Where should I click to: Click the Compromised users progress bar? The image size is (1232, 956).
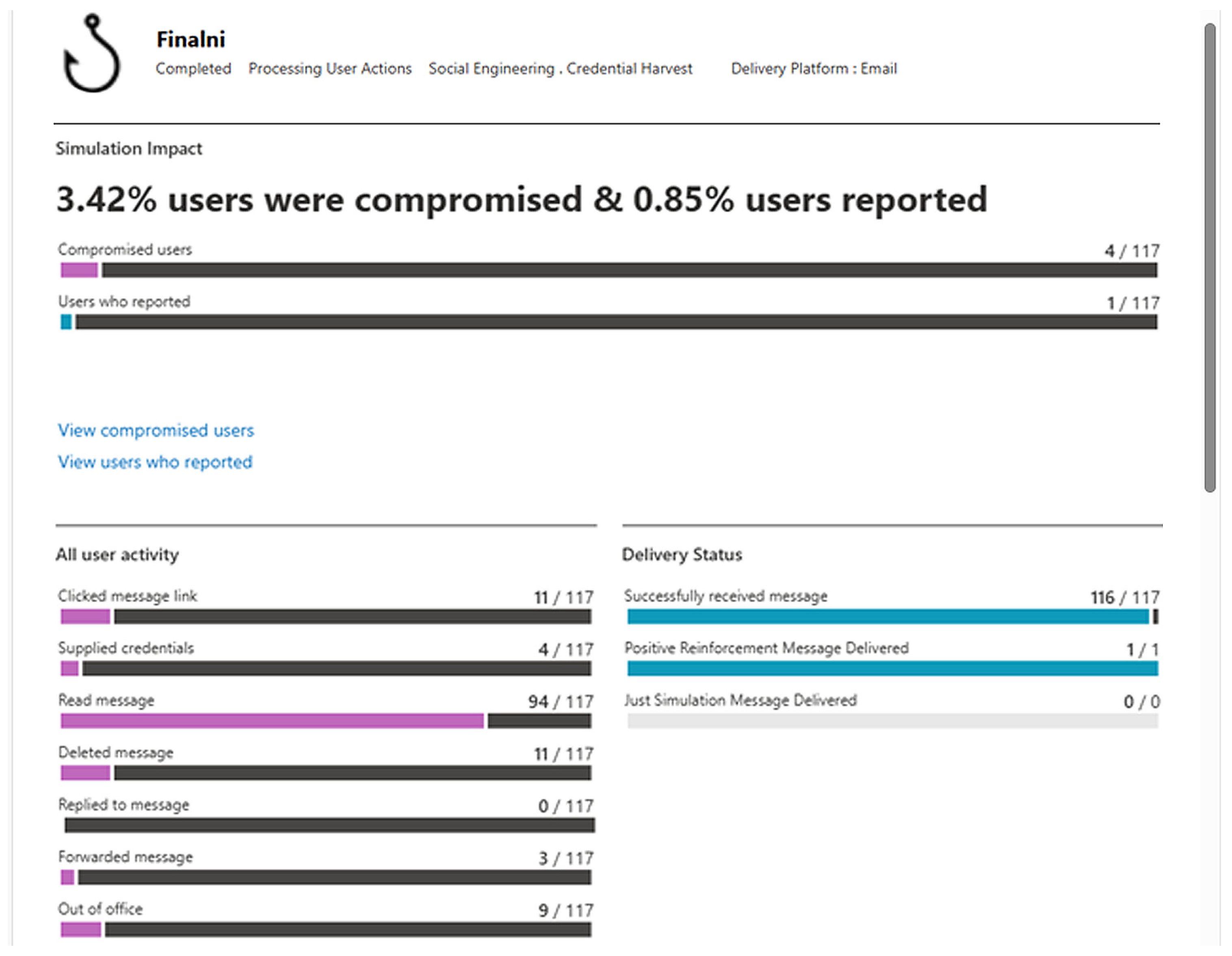click(x=608, y=270)
